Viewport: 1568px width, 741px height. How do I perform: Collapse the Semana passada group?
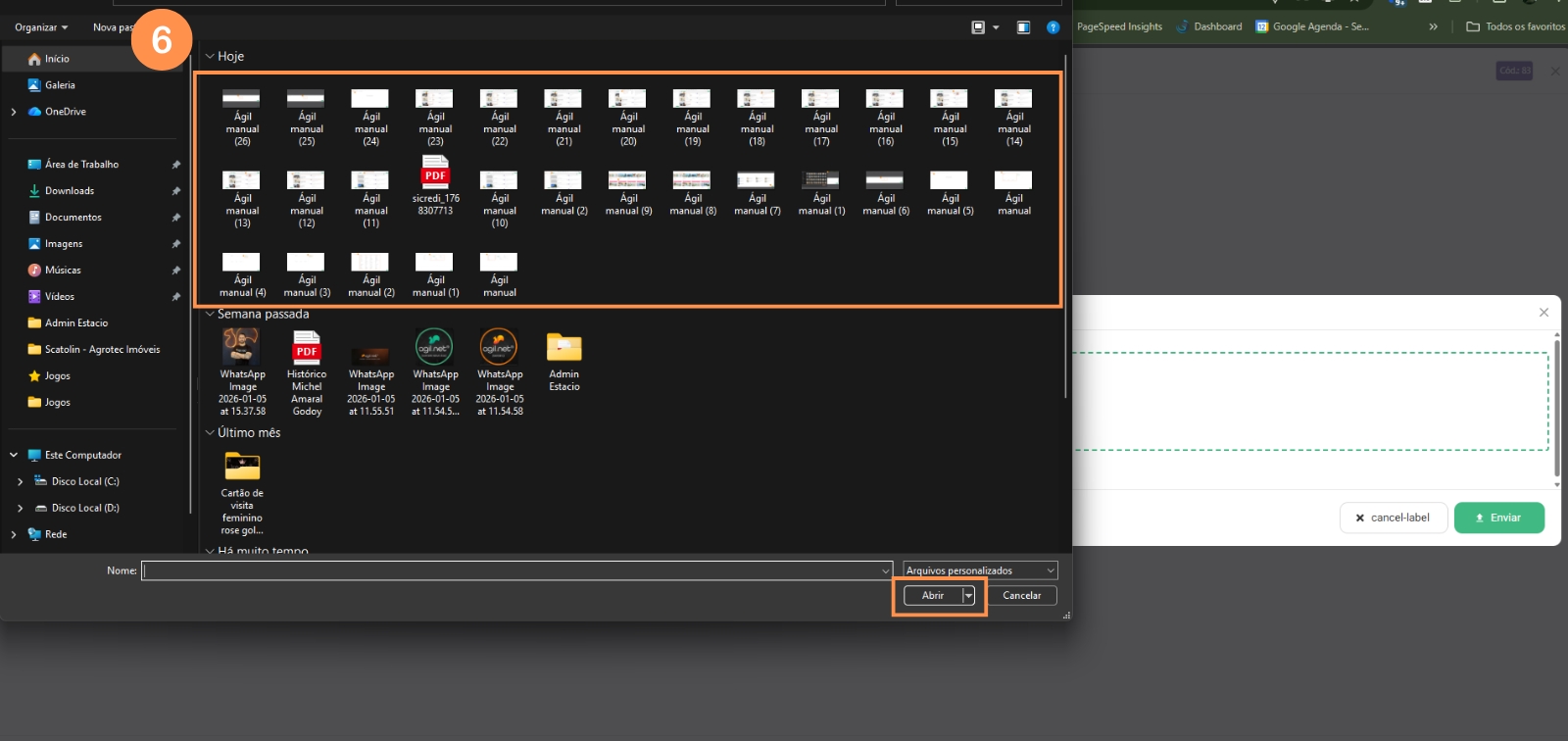210,315
